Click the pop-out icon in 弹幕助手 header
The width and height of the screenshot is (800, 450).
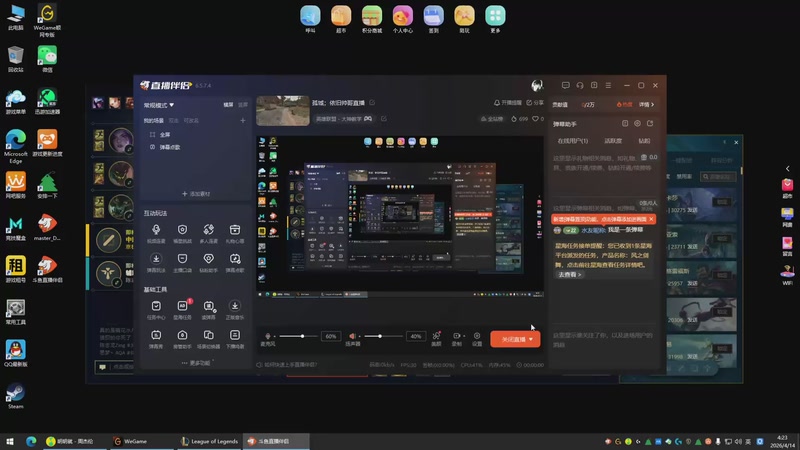tap(650, 123)
